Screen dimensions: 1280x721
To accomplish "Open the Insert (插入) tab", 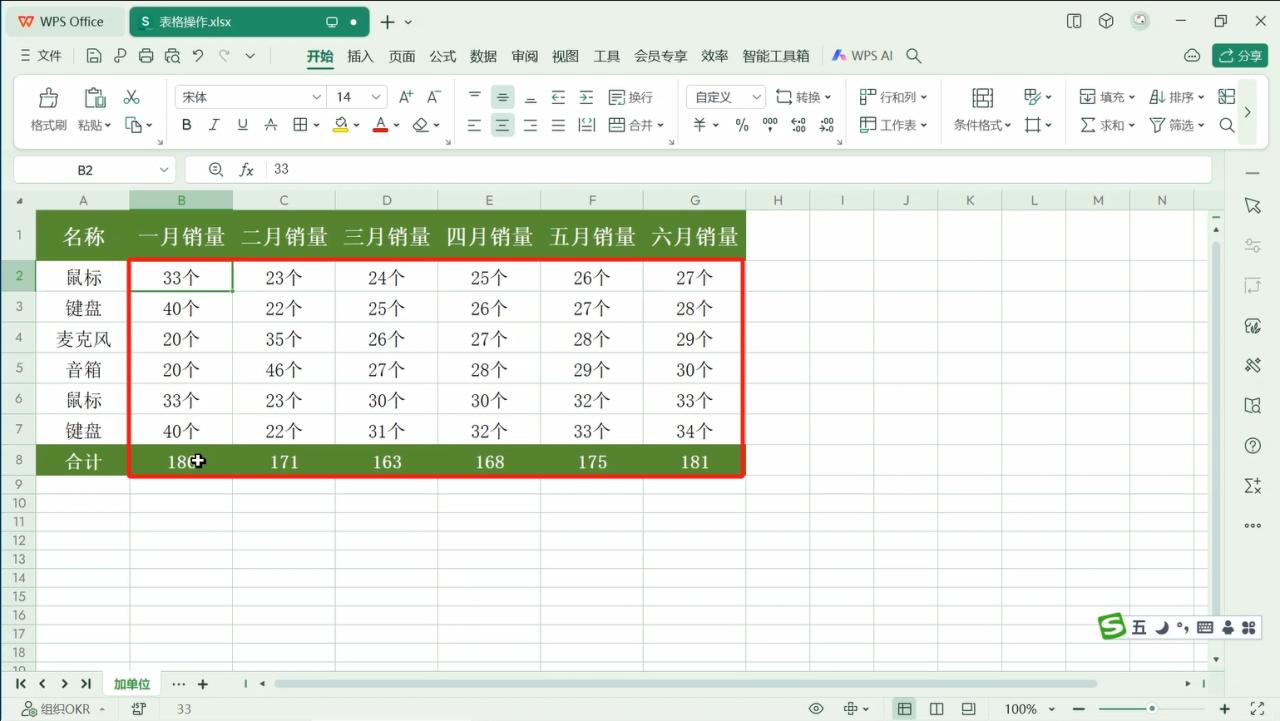I will click(360, 56).
